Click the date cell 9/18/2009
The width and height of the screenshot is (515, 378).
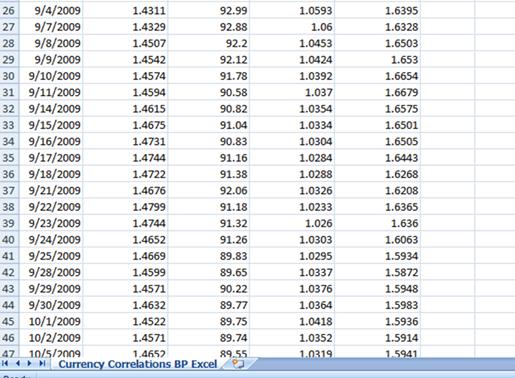pyautogui.click(x=51, y=174)
